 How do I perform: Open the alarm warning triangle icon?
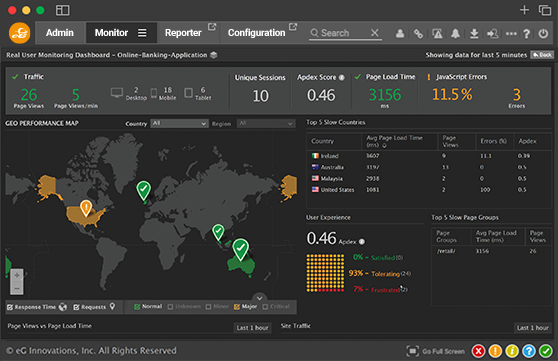437,34
